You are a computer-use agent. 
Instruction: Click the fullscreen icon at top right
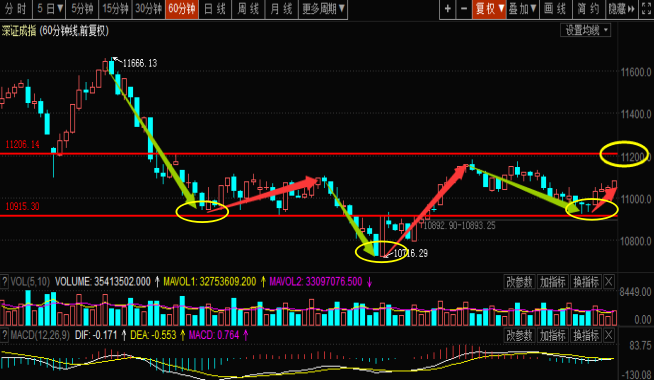point(646,9)
